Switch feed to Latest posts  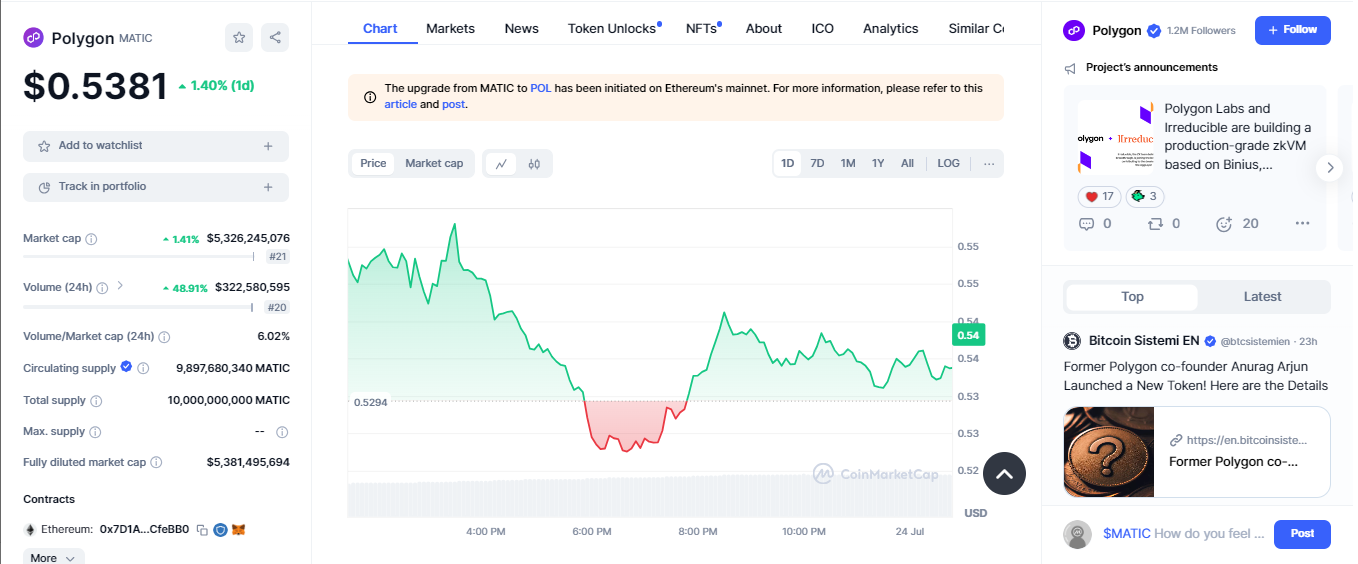coord(1262,297)
